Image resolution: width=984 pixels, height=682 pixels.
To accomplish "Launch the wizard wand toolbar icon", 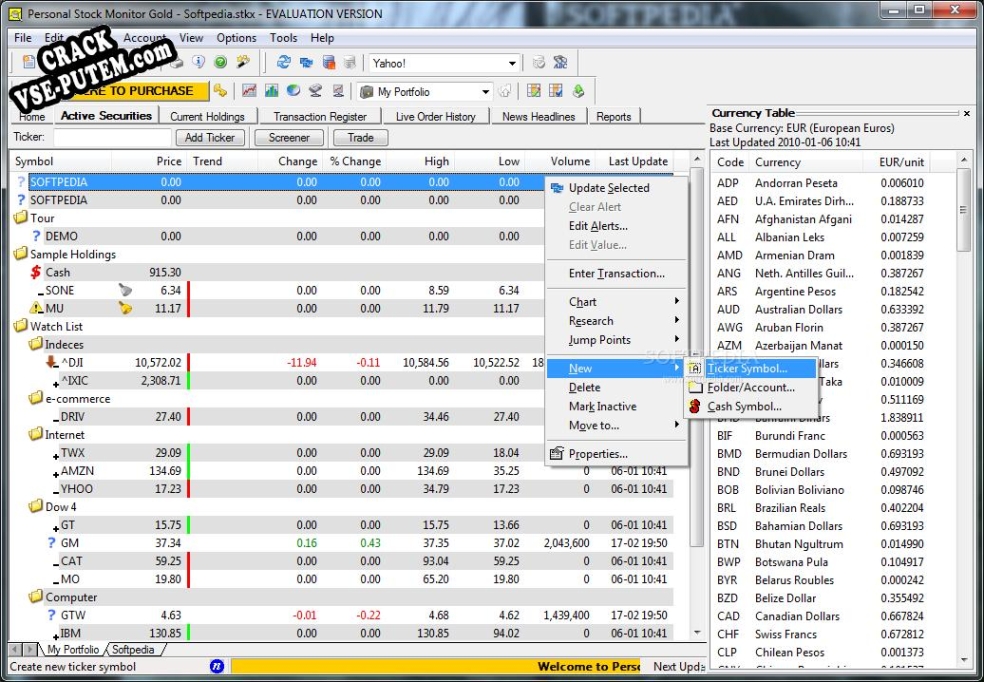I will (x=243, y=62).
